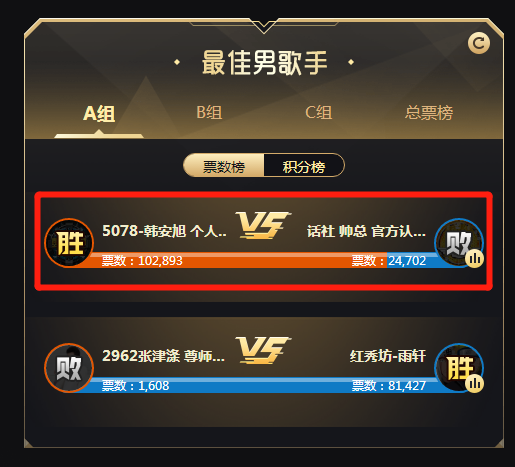This screenshot has height=467, width=515.
Task: Switch ranking toggle to 票数榜
Action: (224, 166)
